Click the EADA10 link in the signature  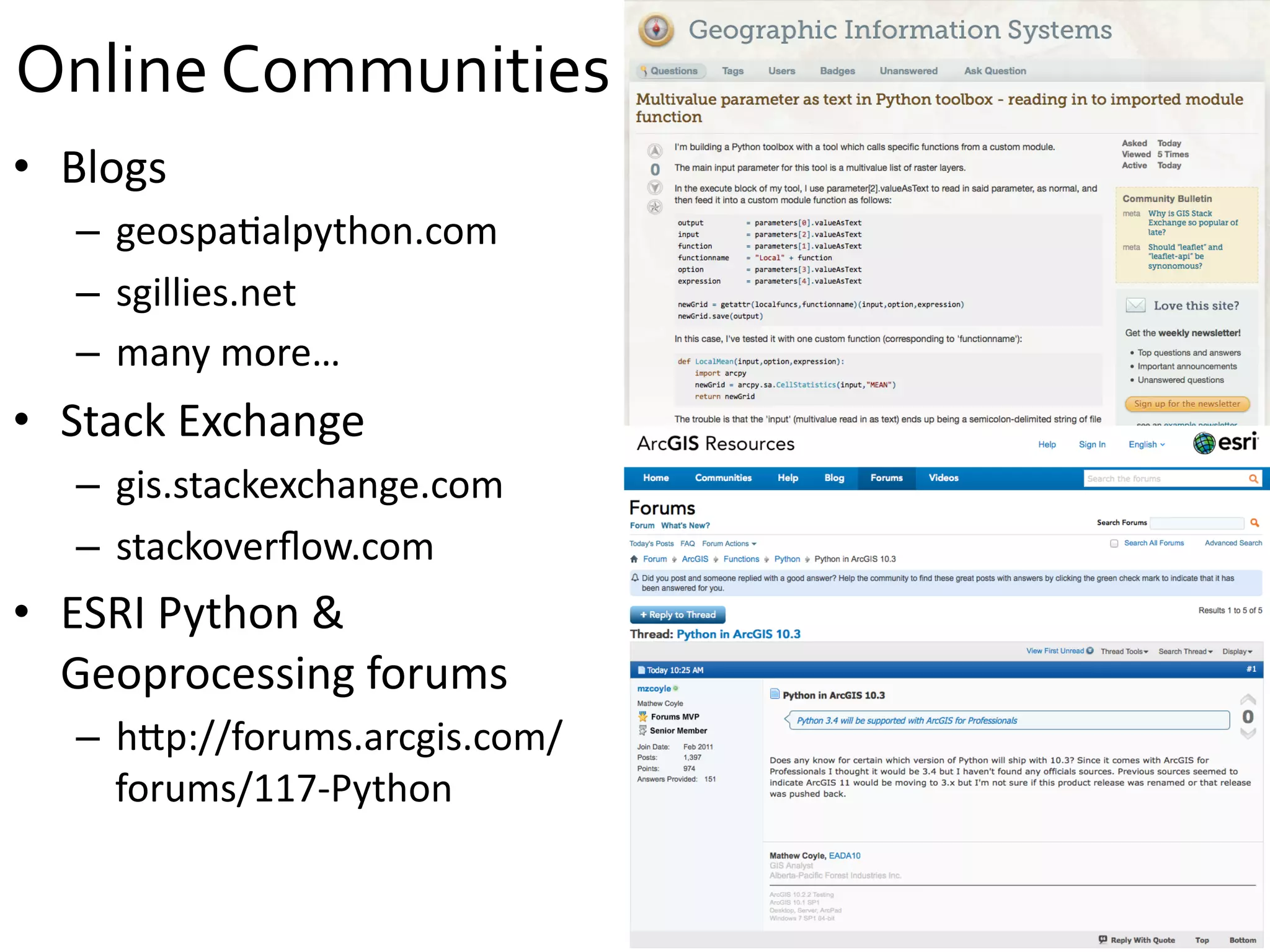845,855
